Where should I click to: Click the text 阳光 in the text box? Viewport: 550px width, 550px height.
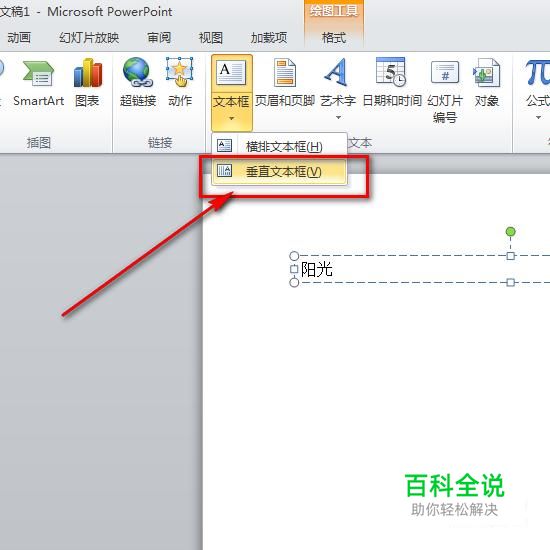316,269
